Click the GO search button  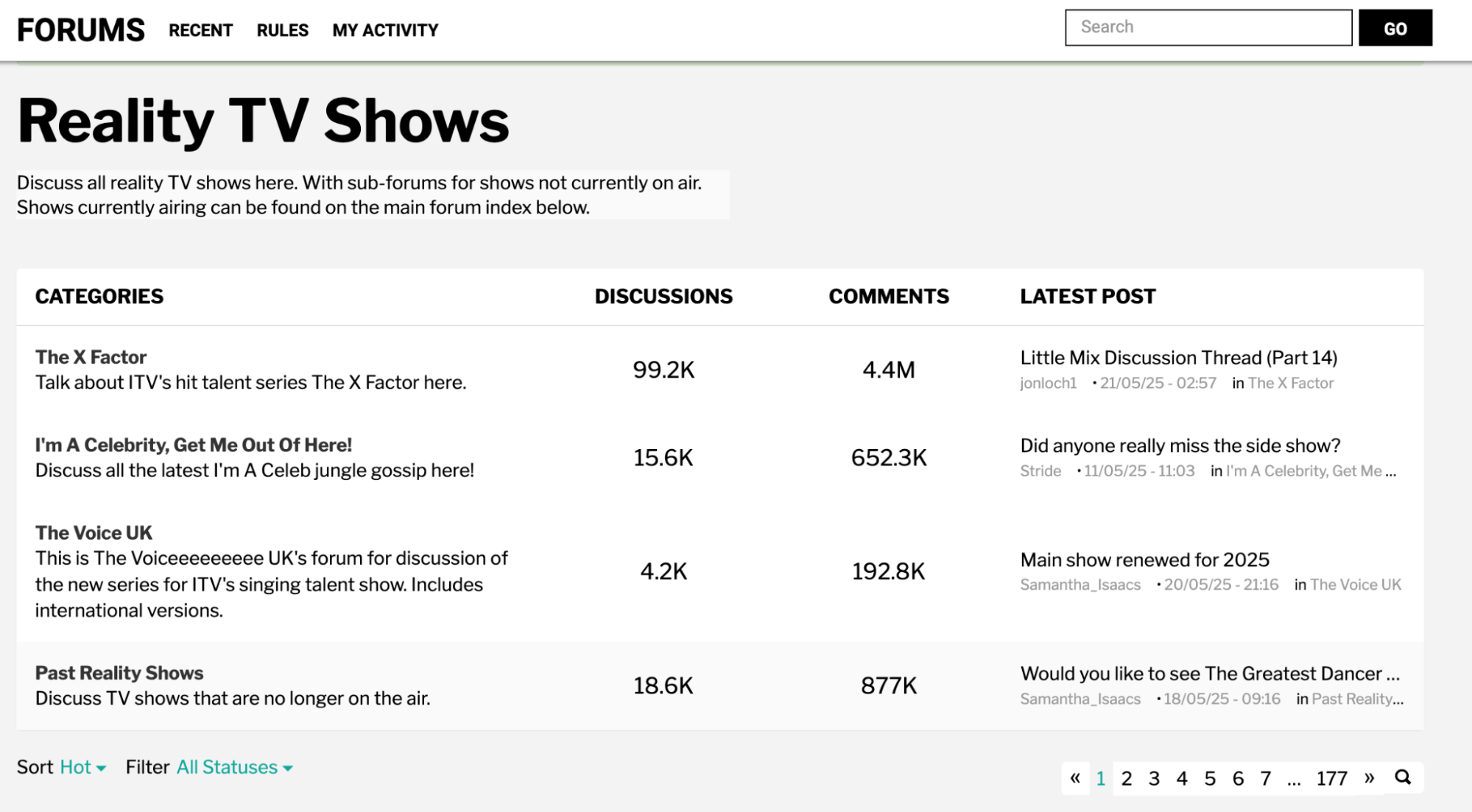pyautogui.click(x=1395, y=28)
